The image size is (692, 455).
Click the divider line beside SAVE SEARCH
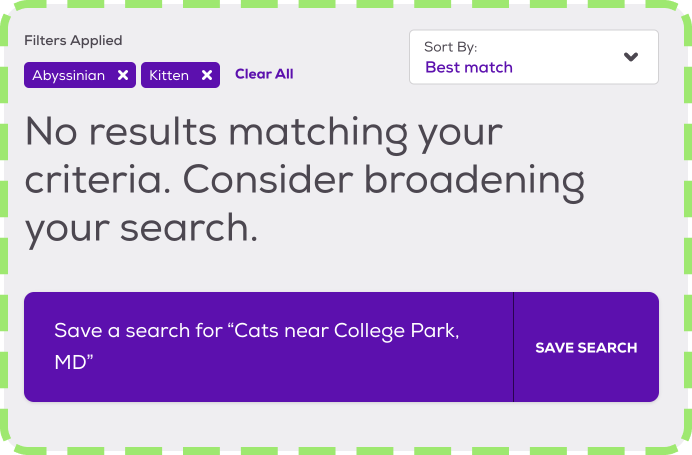coord(514,347)
